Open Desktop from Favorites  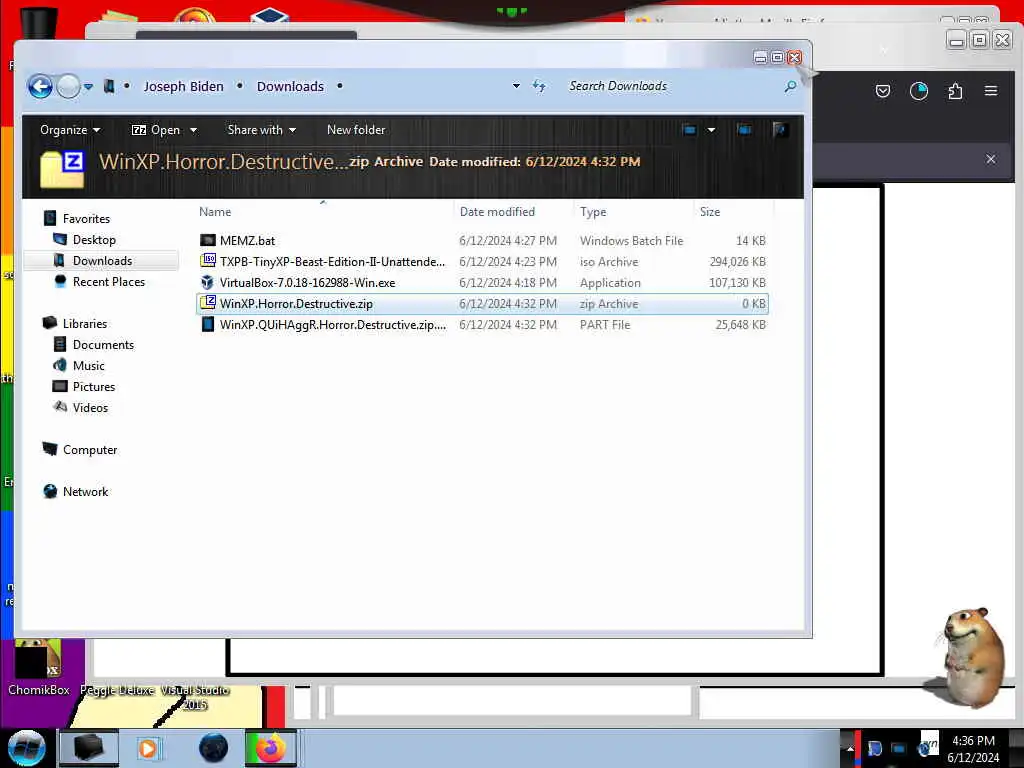pos(94,240)
